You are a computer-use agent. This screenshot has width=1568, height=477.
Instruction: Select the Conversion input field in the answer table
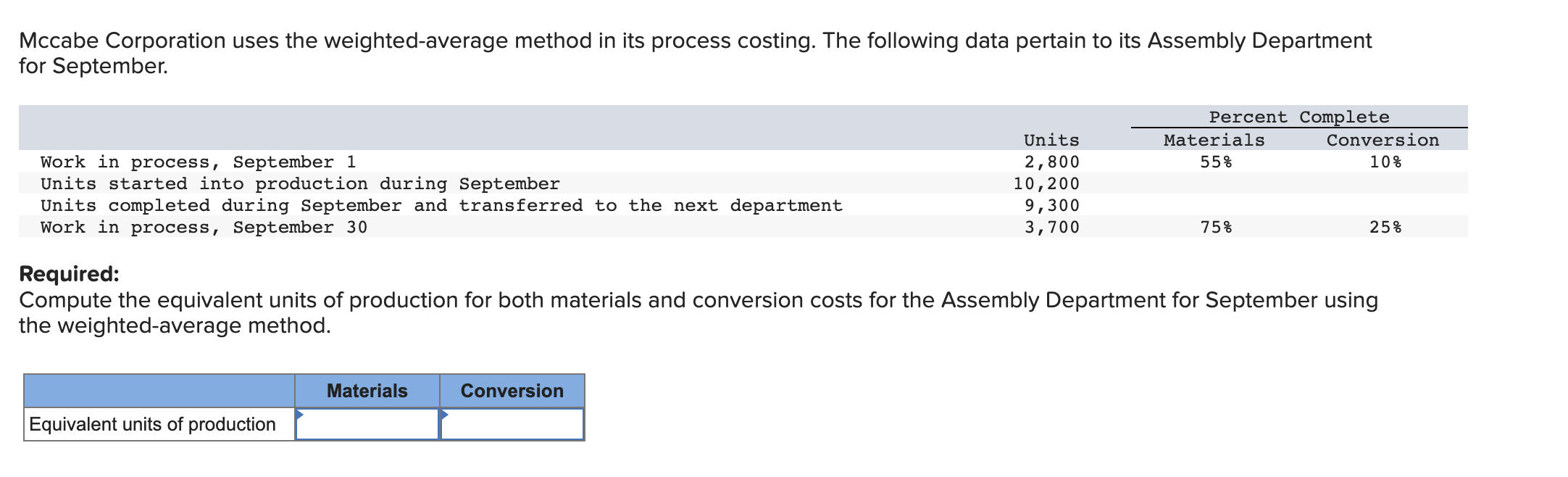point(511,424)
